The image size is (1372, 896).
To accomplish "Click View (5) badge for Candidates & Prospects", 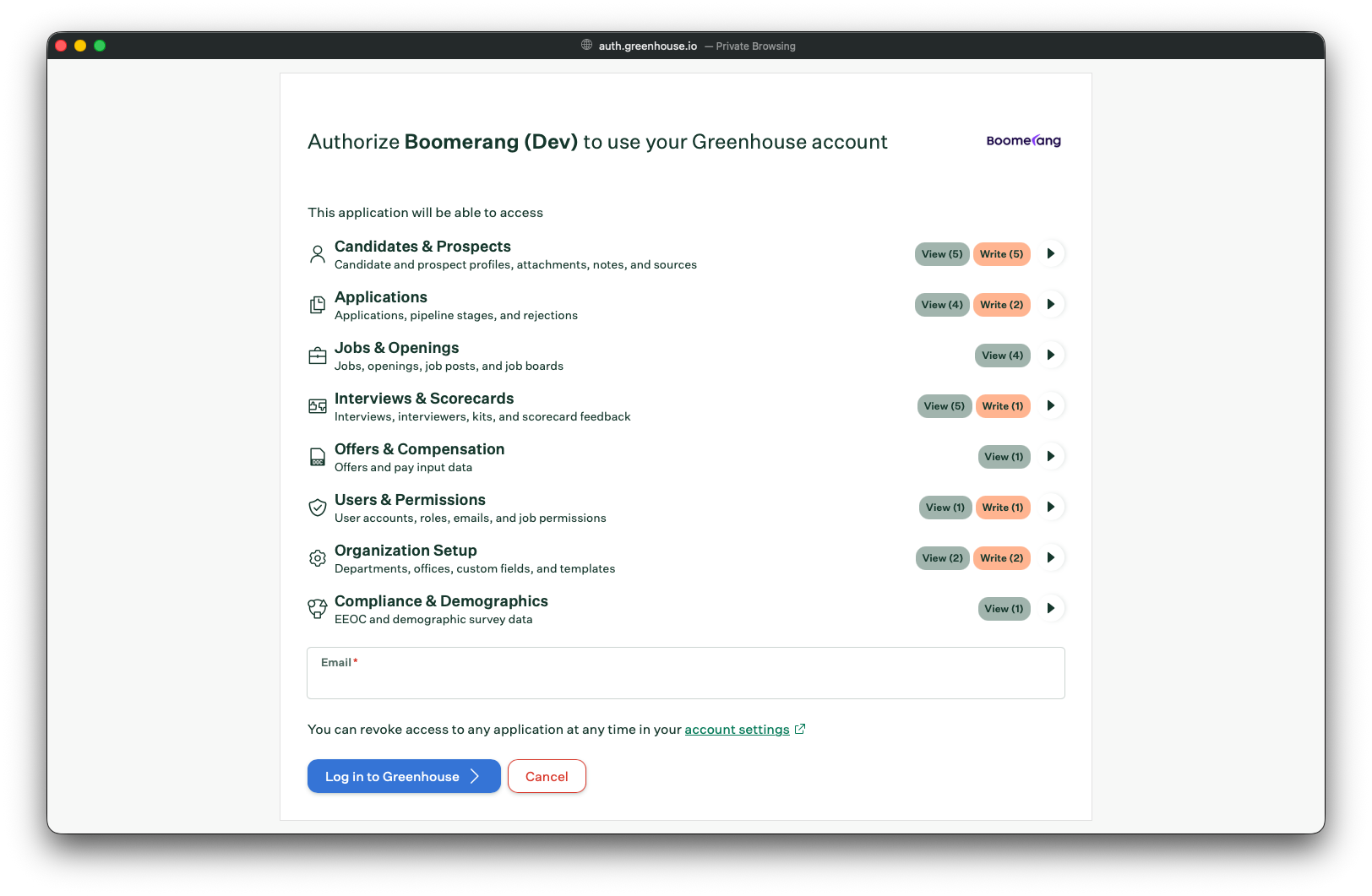I will (x=942, y=254).
